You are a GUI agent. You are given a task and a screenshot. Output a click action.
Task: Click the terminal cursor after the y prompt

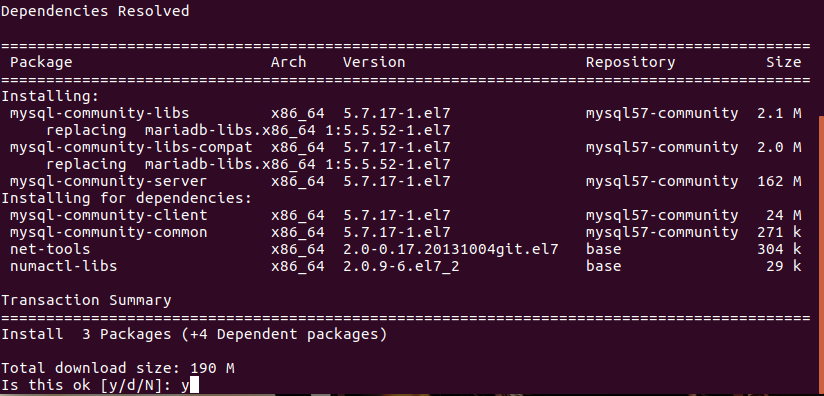coord(194,385)
